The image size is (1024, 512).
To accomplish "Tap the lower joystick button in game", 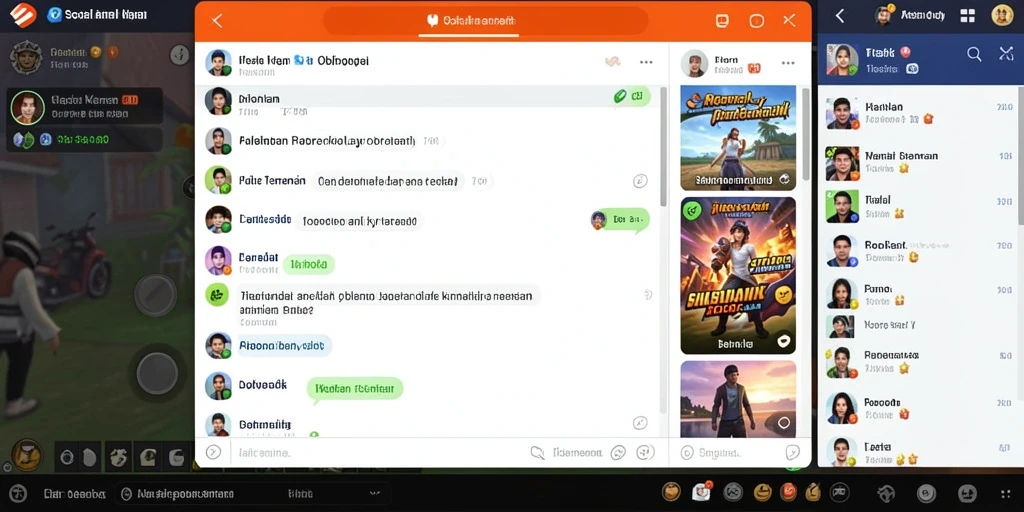I will click(x=157, y=373).
